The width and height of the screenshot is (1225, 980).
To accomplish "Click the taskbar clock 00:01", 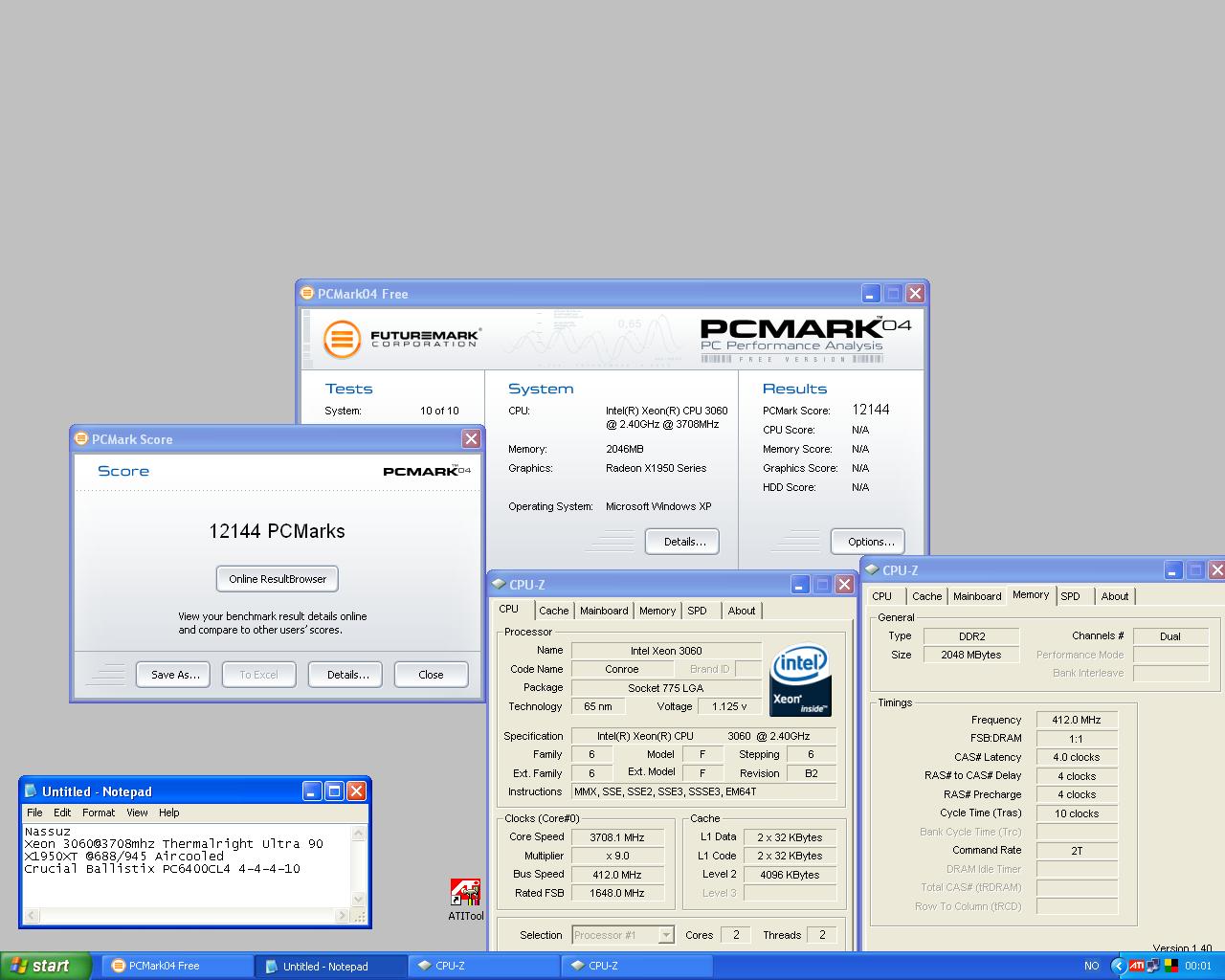I will pyautogui.click(x=1198, y=966).
